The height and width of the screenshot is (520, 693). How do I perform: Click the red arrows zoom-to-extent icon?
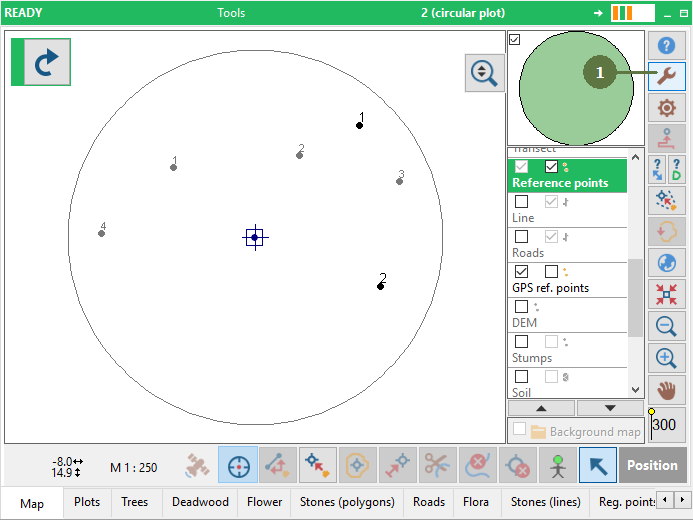tap(667, 294)
